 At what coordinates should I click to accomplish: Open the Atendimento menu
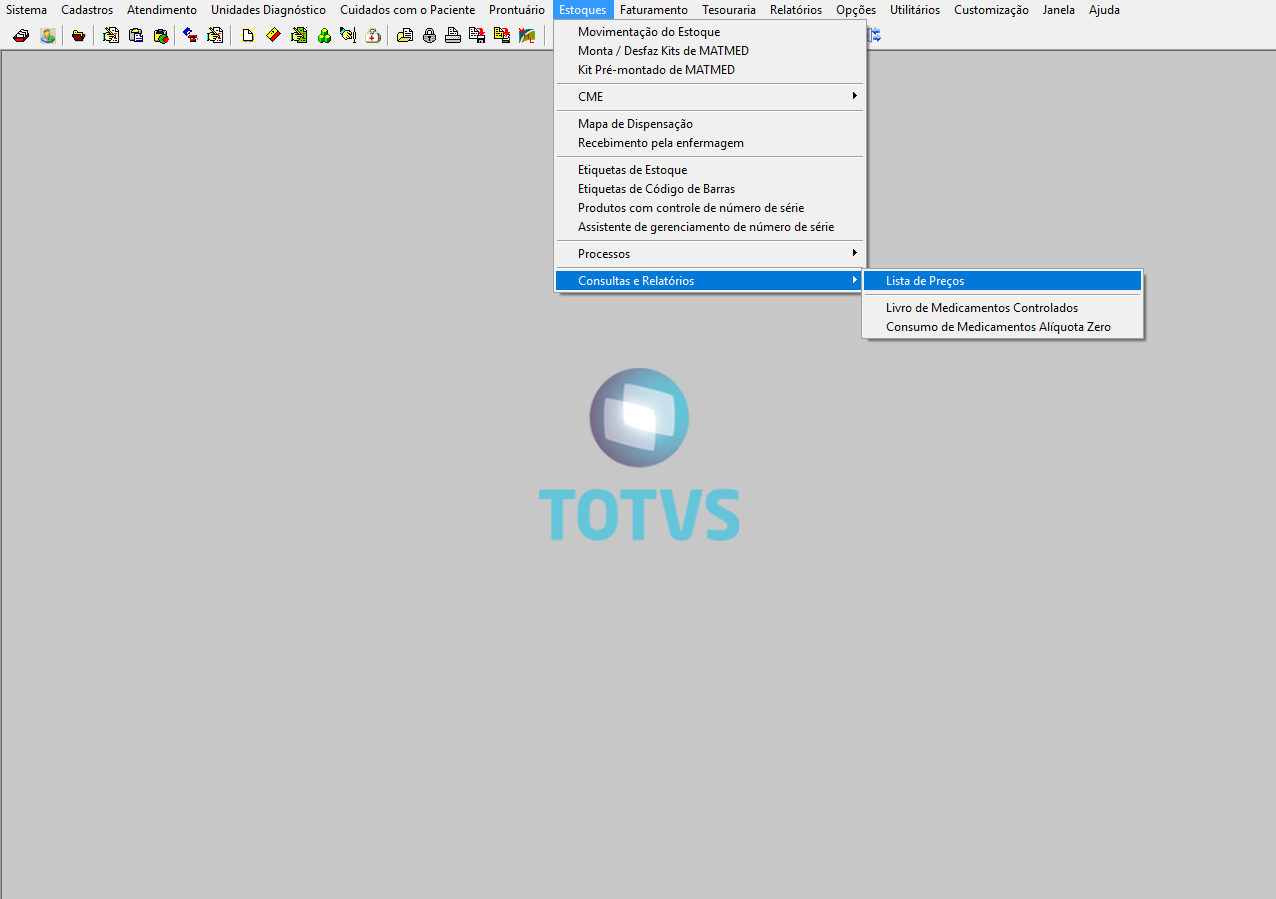[x=162, y=10]
